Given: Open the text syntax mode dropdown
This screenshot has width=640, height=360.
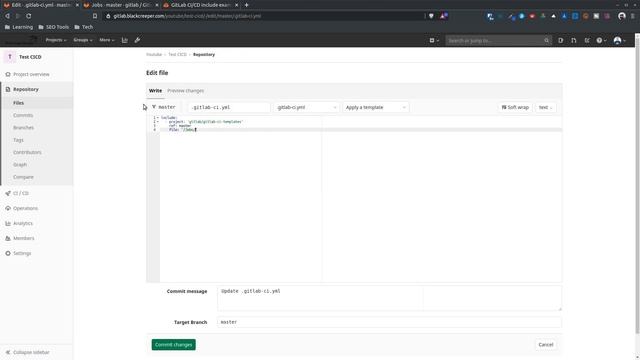Looking at the screenshot, I should (x=545, y=107).
